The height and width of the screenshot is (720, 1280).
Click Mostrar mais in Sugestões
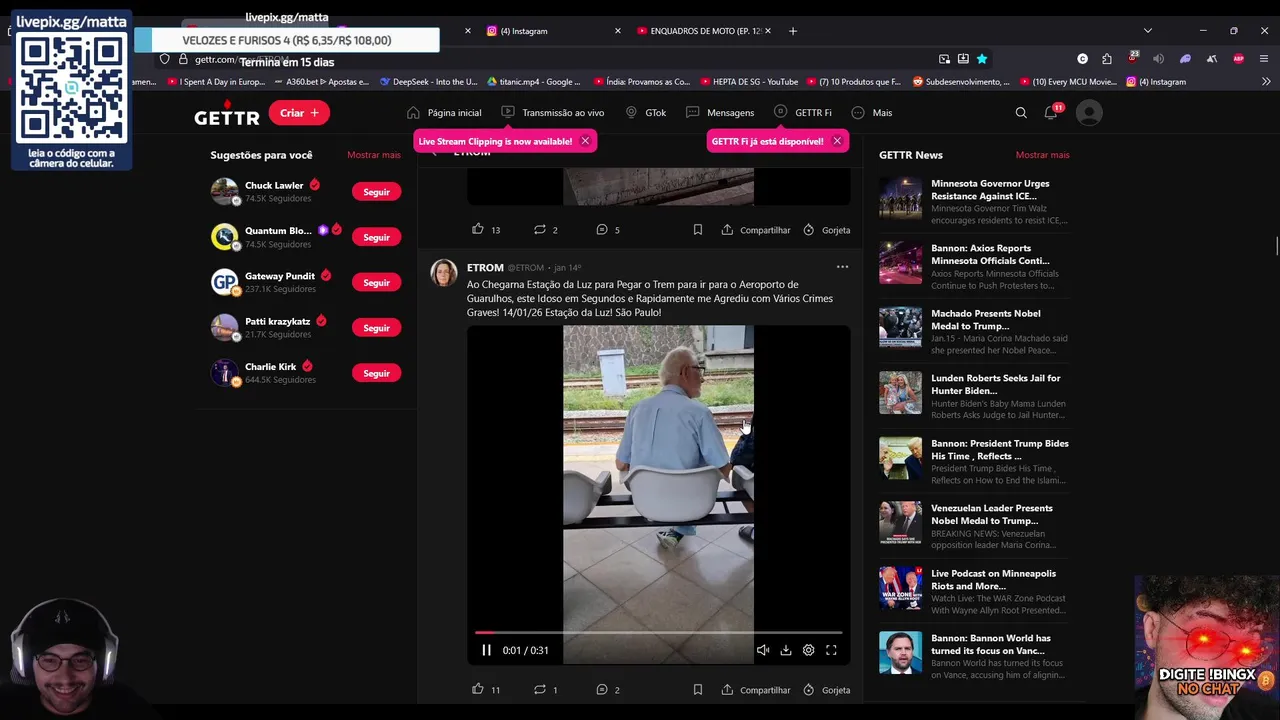[374, 155]
